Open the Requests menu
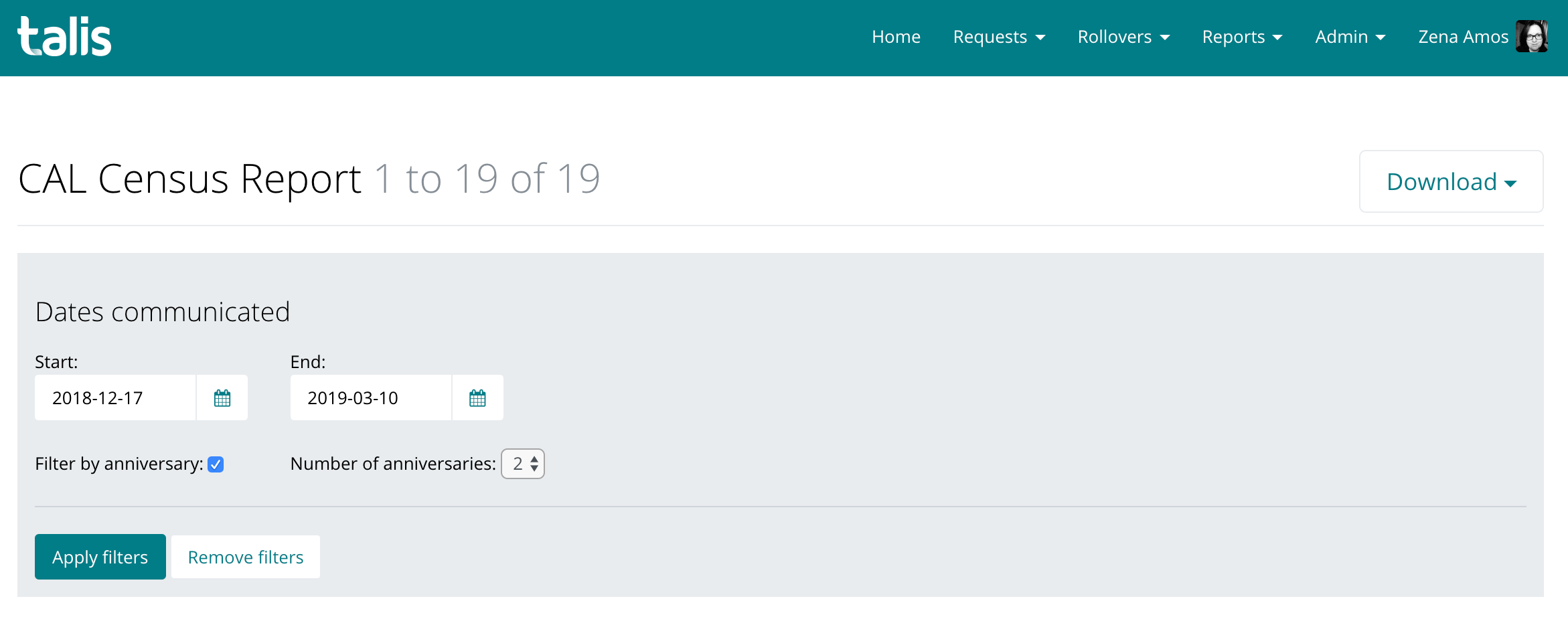This screenshot has width=1568, height=617. (999, 37)
